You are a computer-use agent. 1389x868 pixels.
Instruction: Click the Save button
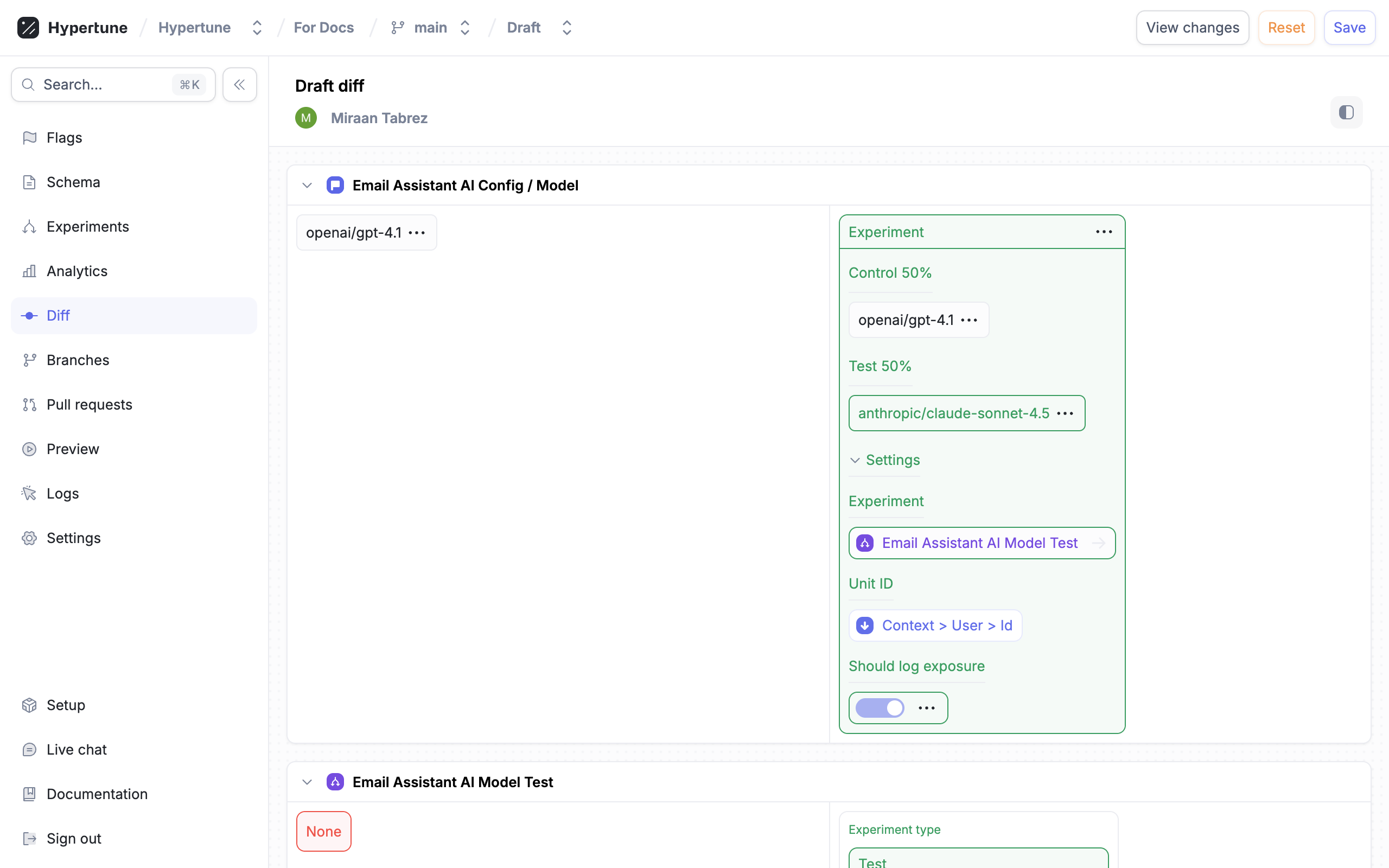[x=1349, y=28]
